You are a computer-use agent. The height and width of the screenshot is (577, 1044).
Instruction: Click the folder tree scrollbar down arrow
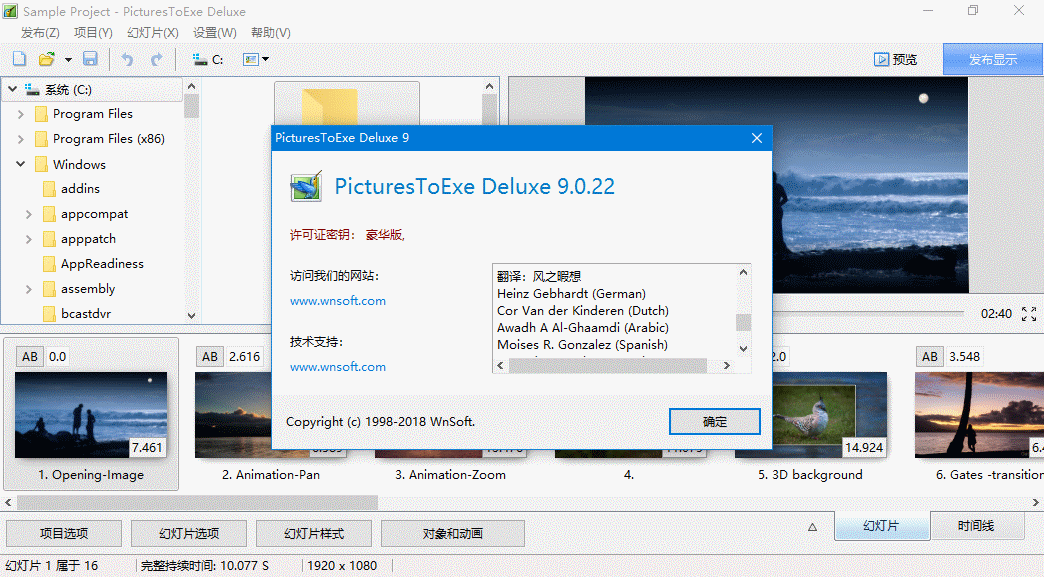coord(192,315)
